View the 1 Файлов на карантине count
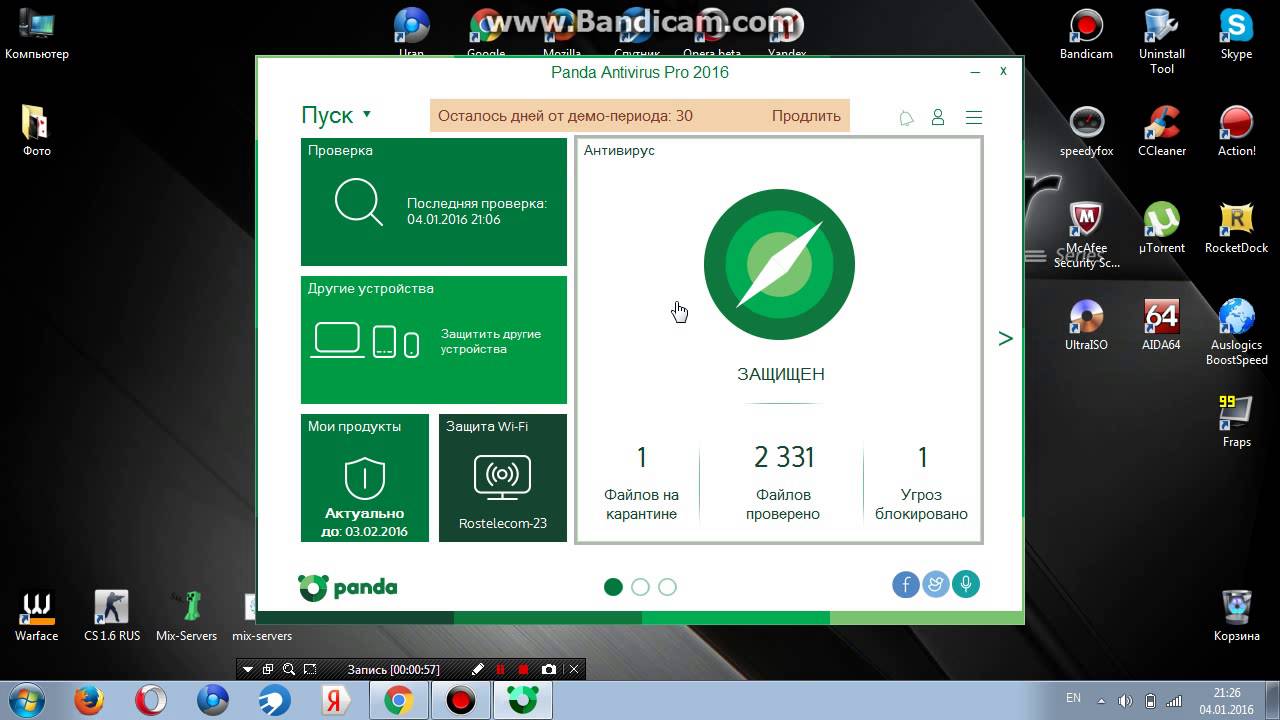Screen dimensions: 1280x720 [641, 483]
